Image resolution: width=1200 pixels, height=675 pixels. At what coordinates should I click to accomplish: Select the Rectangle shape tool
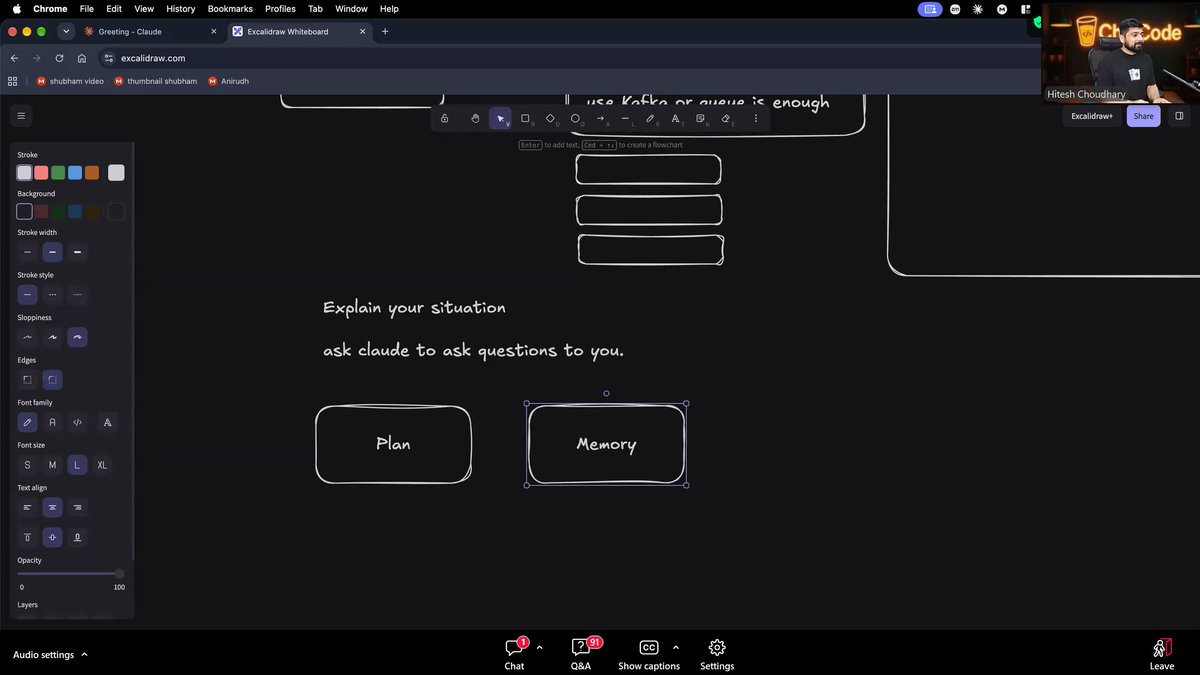525,118
